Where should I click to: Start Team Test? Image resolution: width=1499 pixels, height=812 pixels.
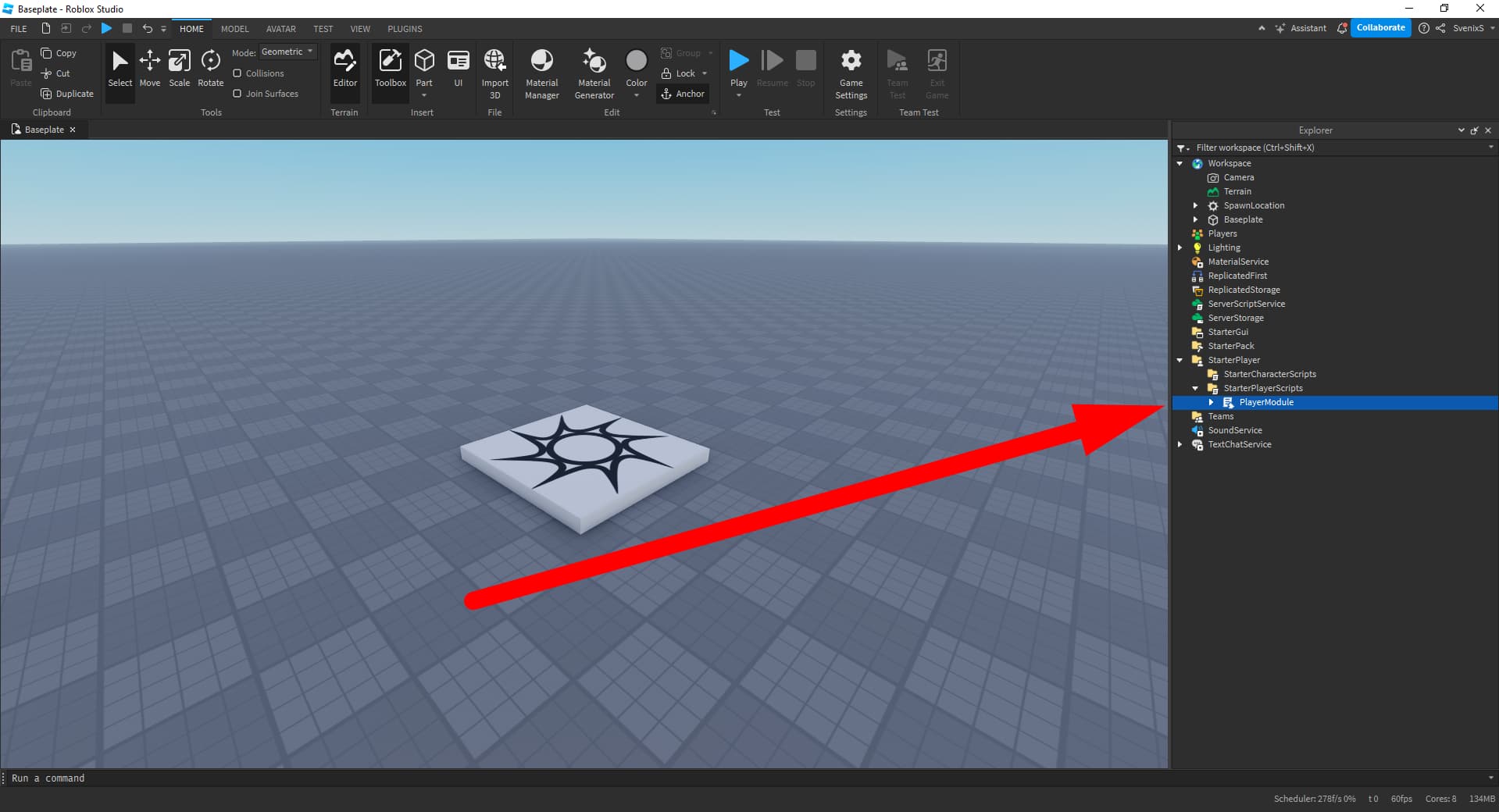point(897,70)
